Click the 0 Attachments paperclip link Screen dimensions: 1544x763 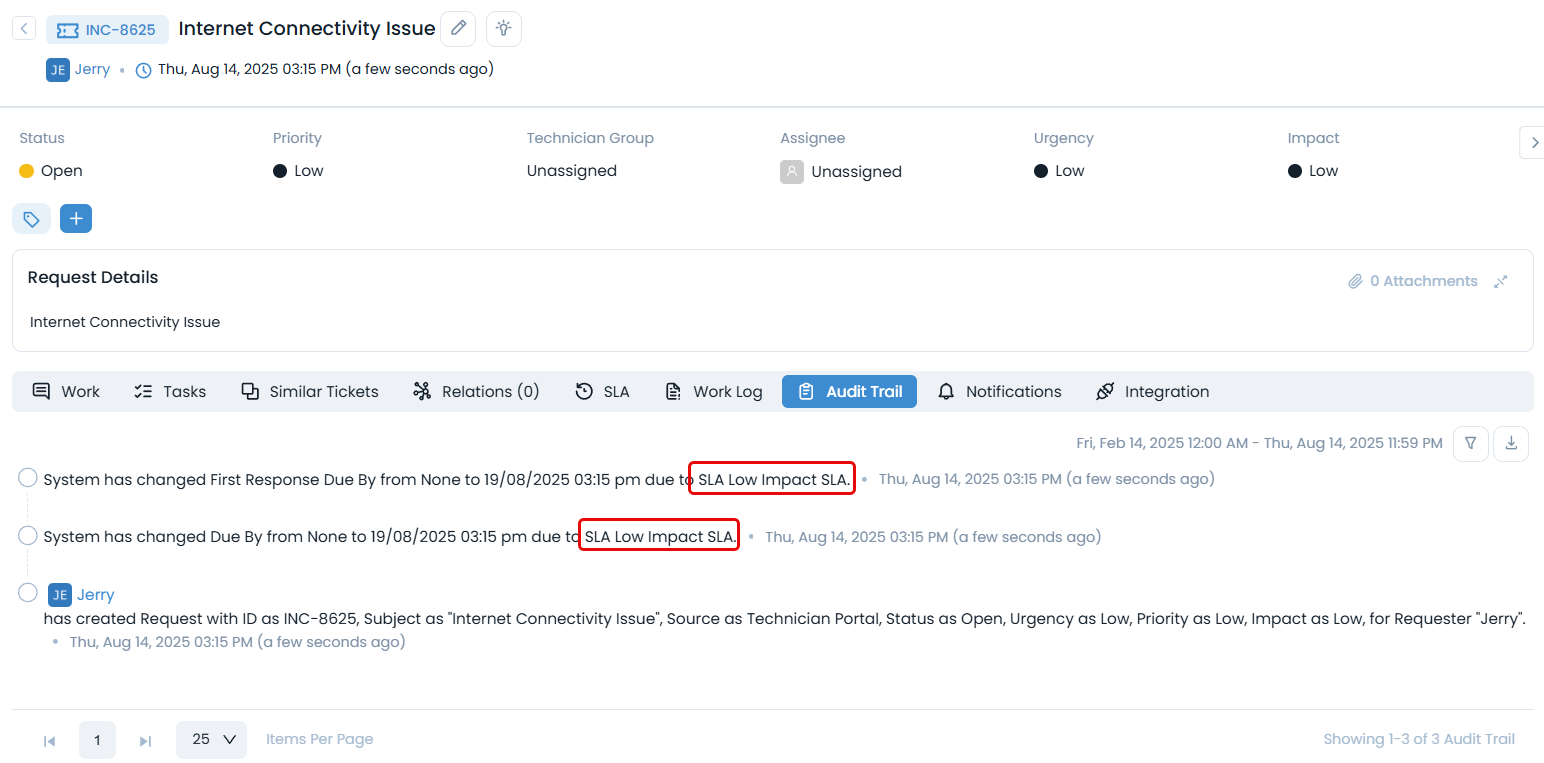pos(1412,282)
